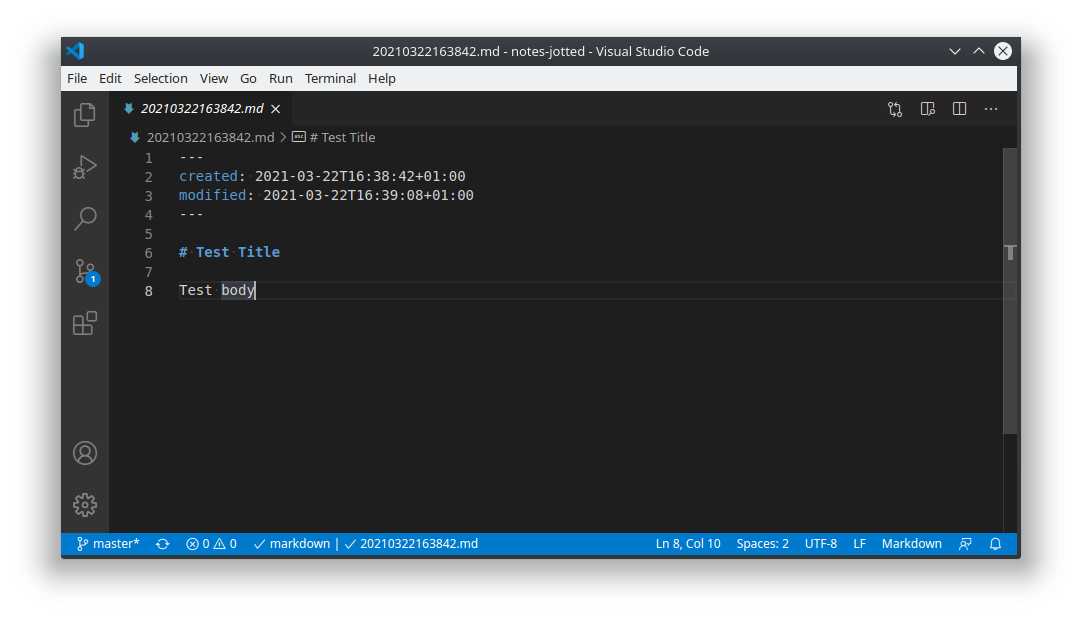This screenshot has height=620, width=1082.
Task: Open More Actions with the ellipsis
Action: (x=991, y=109)
